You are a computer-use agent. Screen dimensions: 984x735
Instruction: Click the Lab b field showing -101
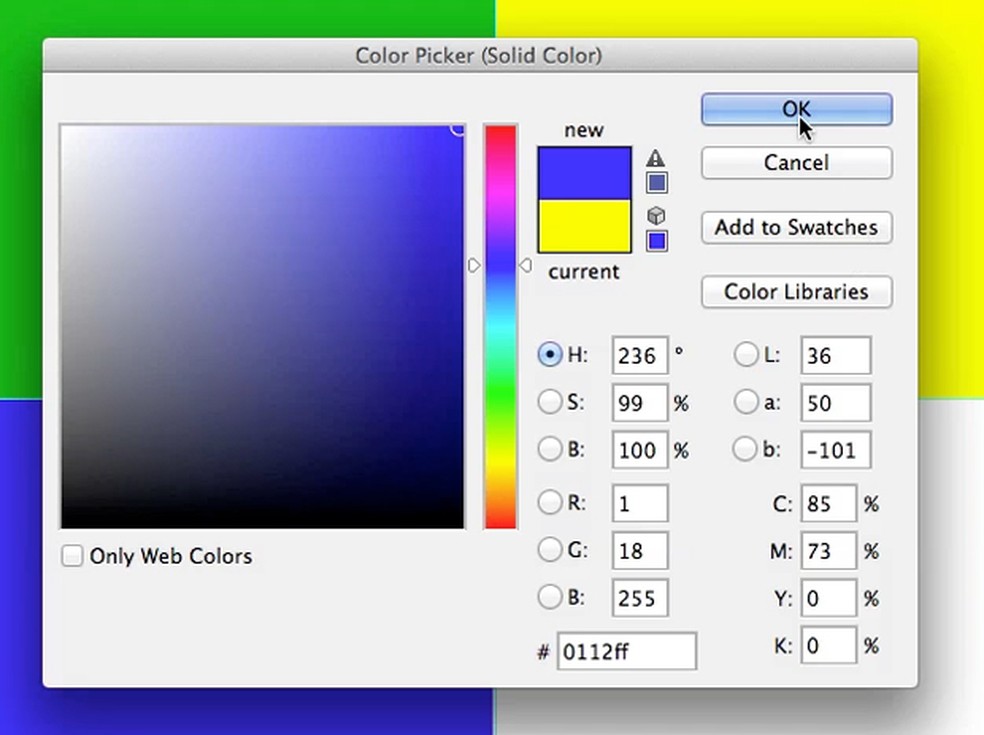click(x=835, y=449)
